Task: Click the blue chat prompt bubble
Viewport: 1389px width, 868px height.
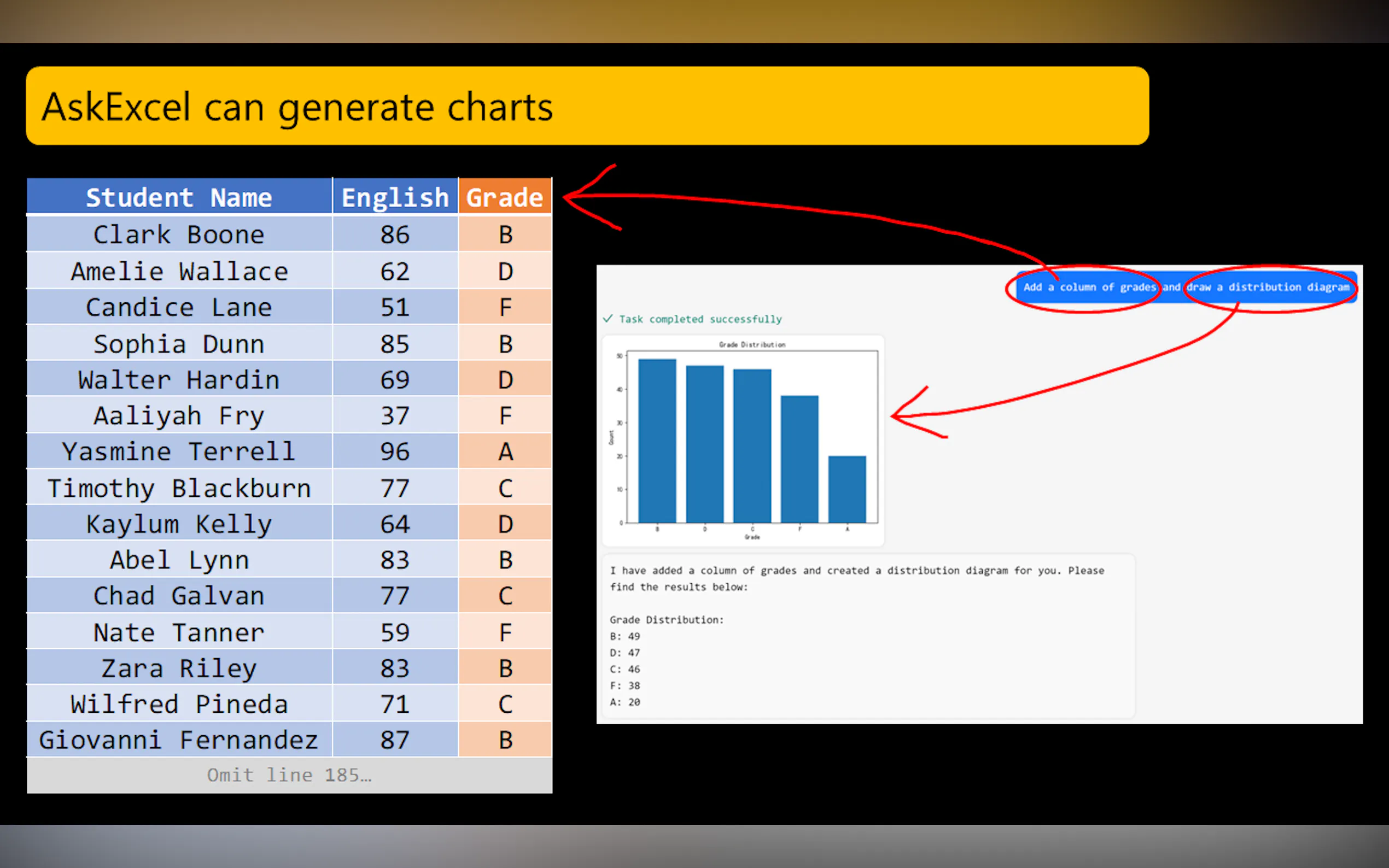Action: (x=1186, y=287)
